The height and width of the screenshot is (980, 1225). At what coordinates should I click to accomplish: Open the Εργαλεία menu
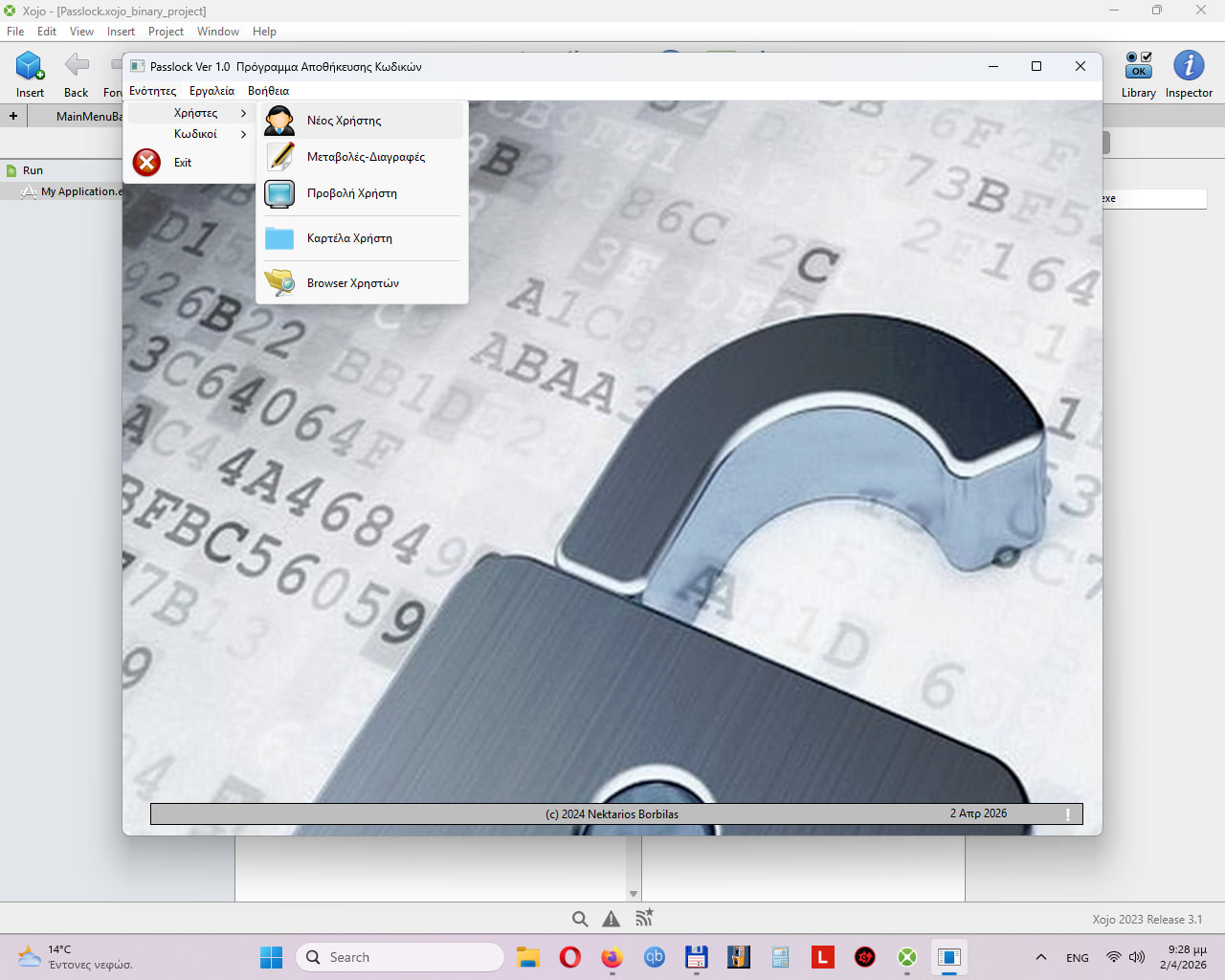212,91
